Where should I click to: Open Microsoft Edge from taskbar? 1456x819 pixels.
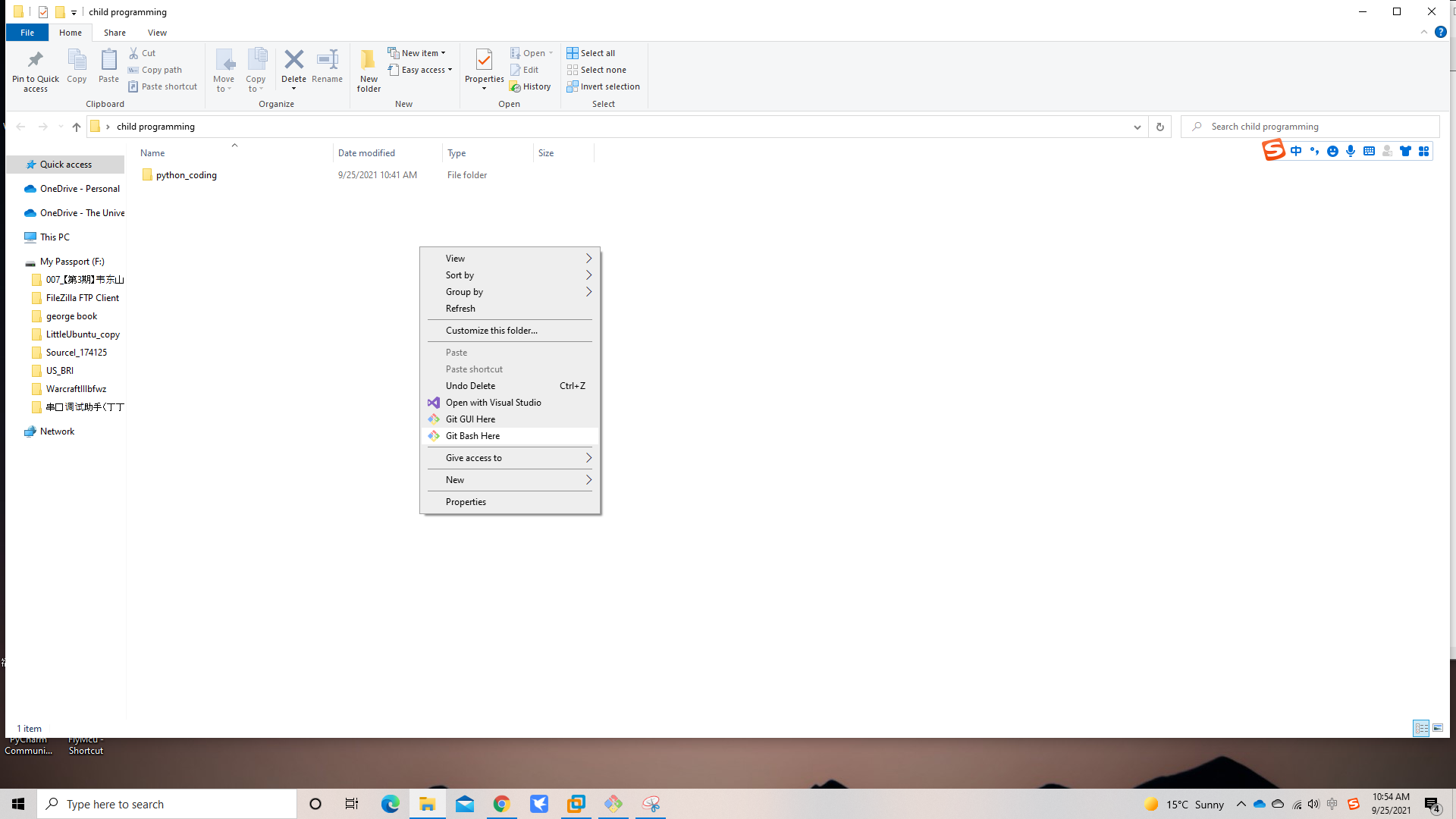point(390,804)
